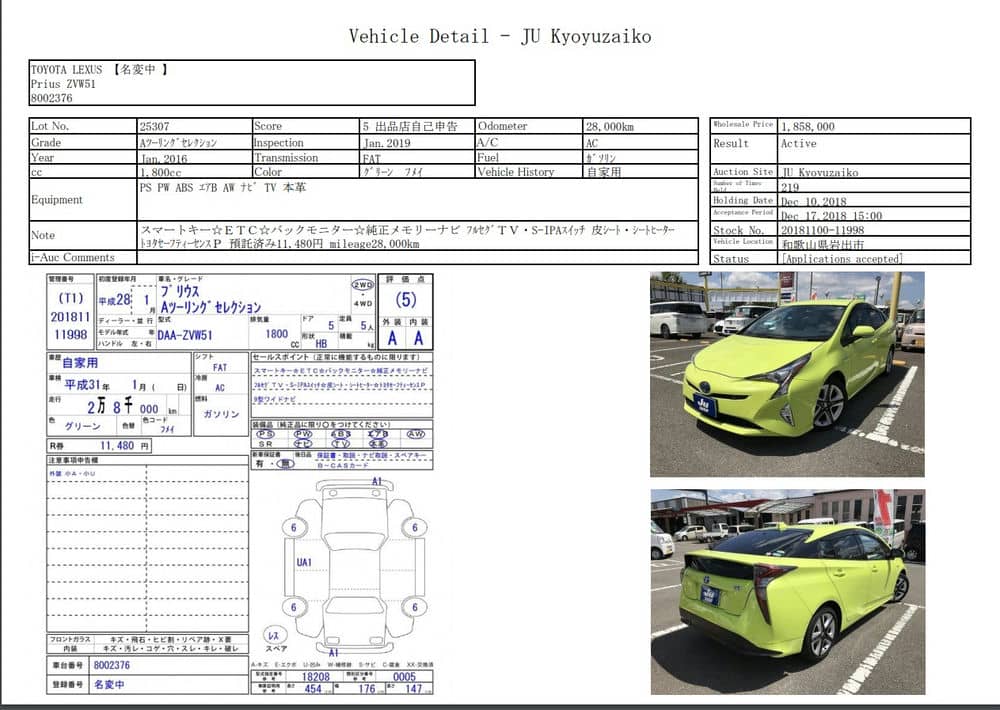Screen dimensions: 1000x710
Task: Click the circled TV equipment mark
Action: point(341,443)
